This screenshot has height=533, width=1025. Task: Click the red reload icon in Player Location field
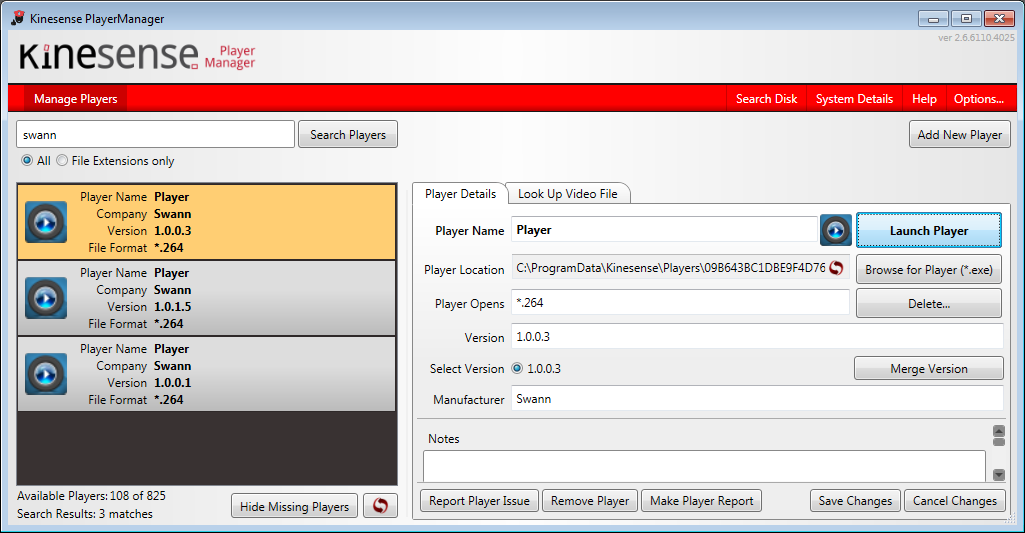(836, 268)
